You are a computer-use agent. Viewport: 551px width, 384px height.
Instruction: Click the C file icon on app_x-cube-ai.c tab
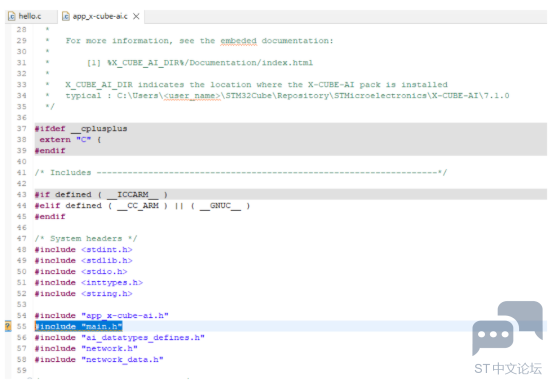coord(66,16)
